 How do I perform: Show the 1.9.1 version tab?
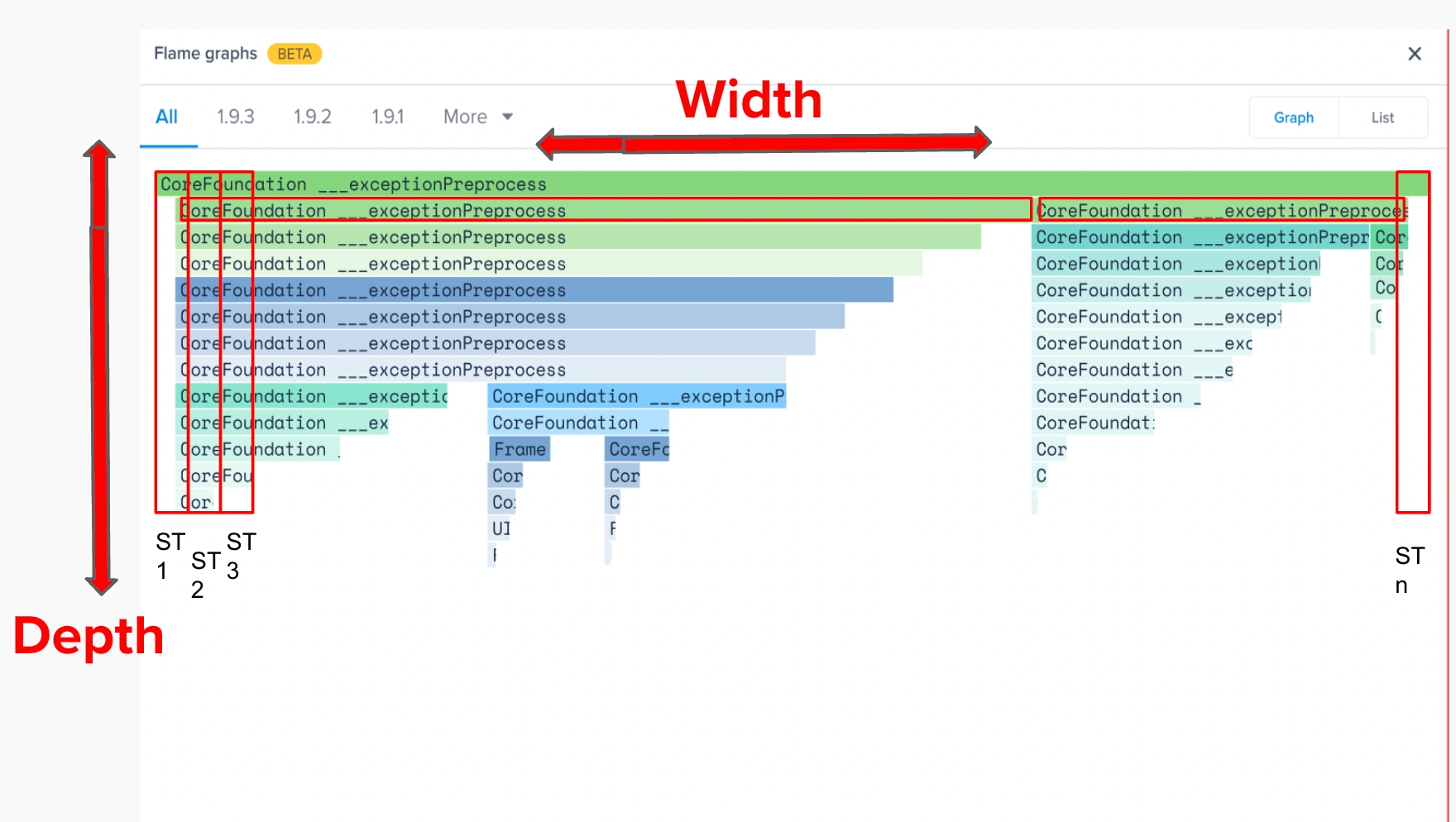point(387,117)
